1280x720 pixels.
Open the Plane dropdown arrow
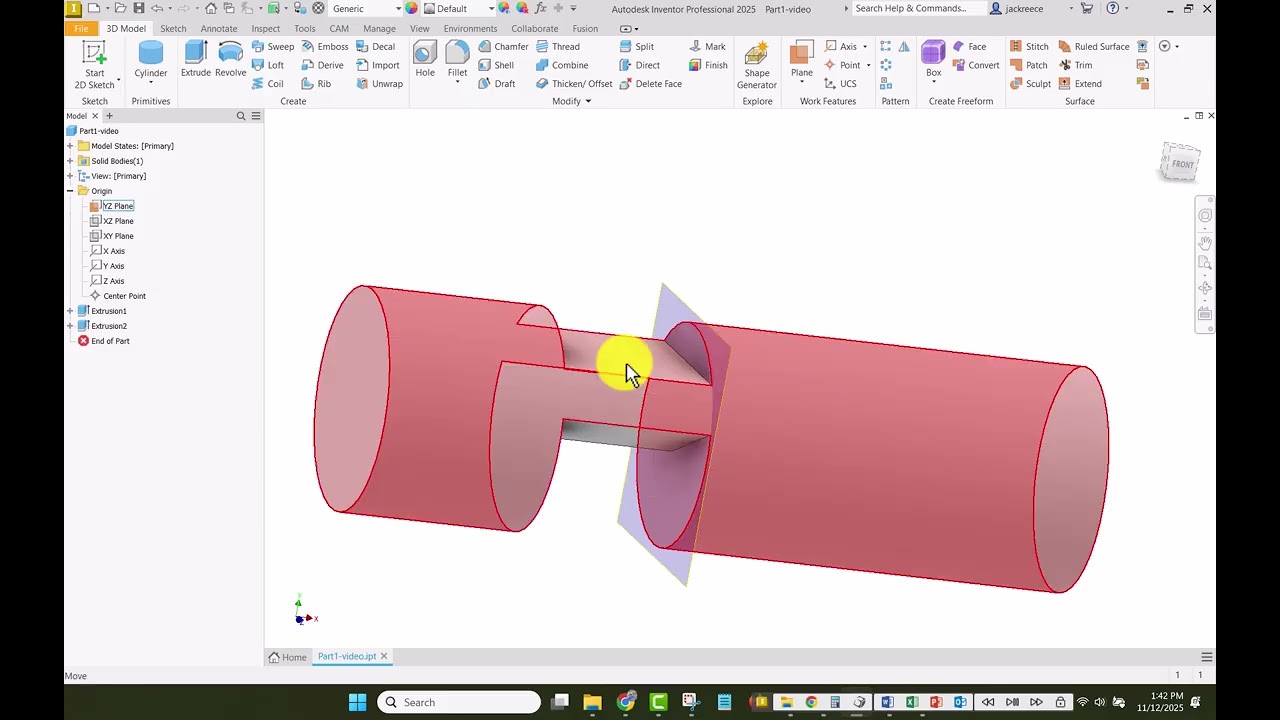click(x=802, y=83)
